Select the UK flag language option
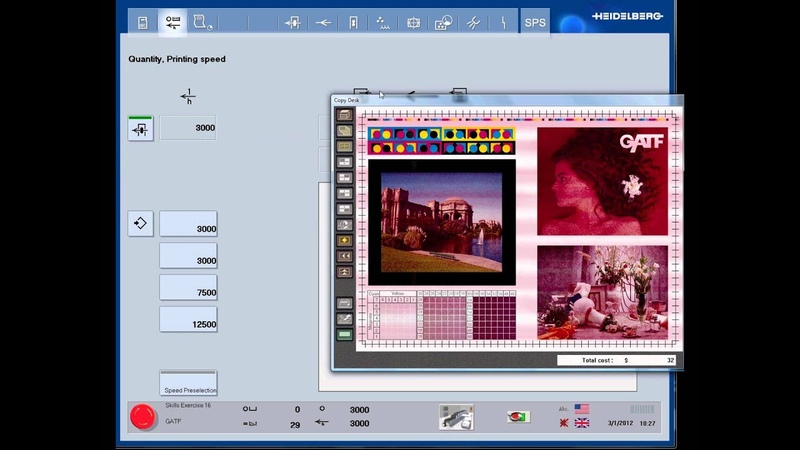 point(582,423)
